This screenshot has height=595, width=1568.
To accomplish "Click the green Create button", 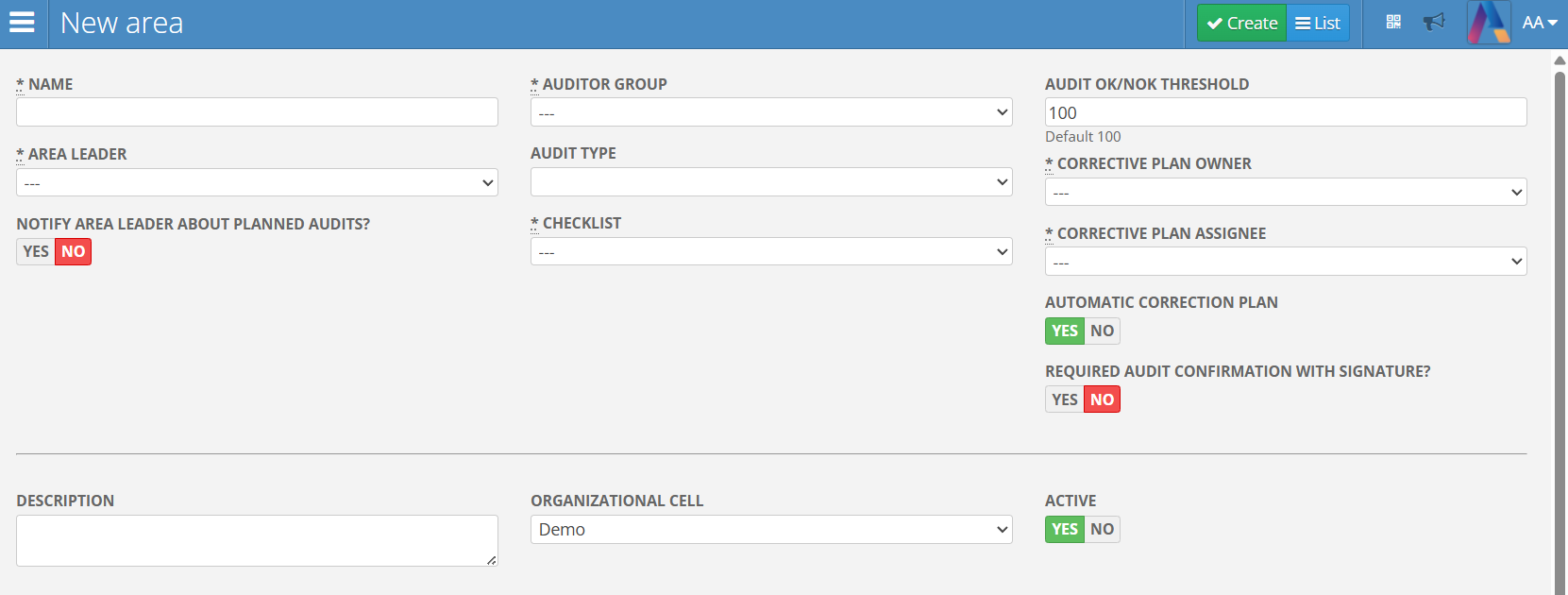I will click(x=1241, y=23).
